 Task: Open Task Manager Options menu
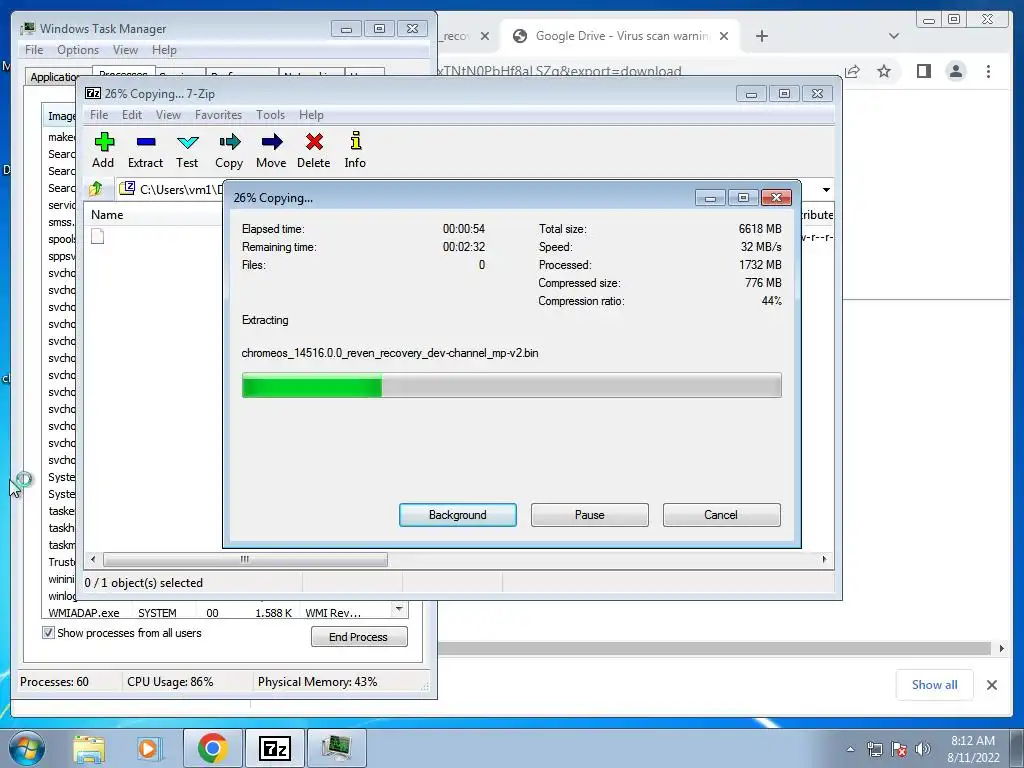(x=78, y=50)
